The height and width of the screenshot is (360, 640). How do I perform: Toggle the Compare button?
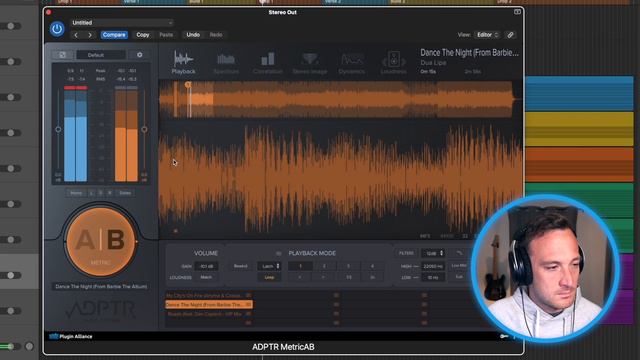pos(114,35)
